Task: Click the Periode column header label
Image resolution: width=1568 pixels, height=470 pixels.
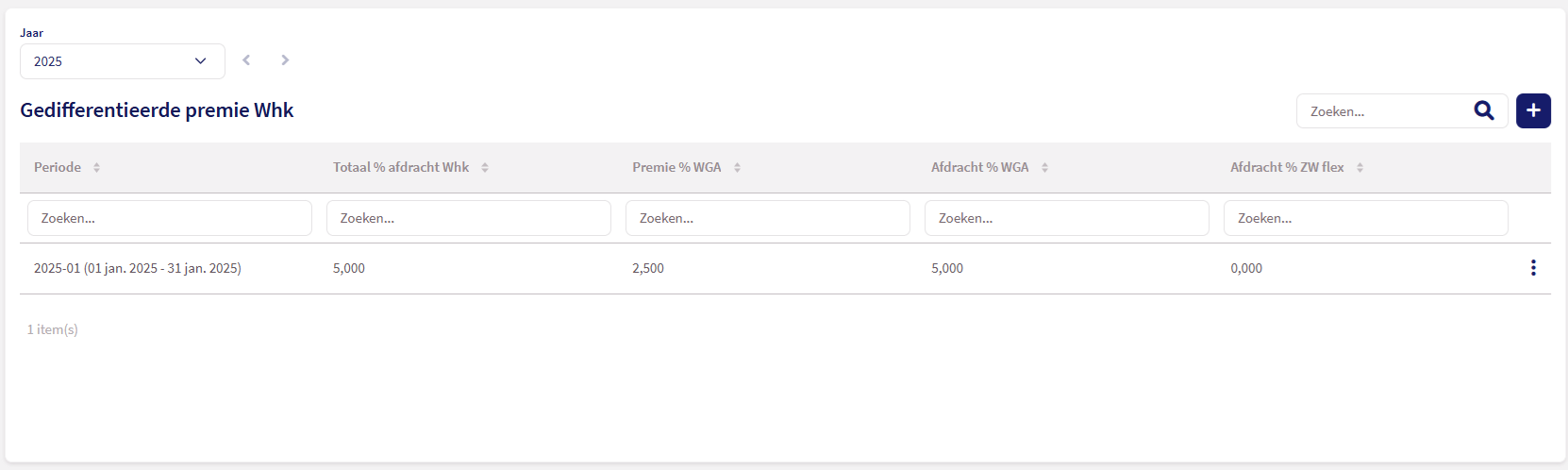Action: (x=58, y=168)
